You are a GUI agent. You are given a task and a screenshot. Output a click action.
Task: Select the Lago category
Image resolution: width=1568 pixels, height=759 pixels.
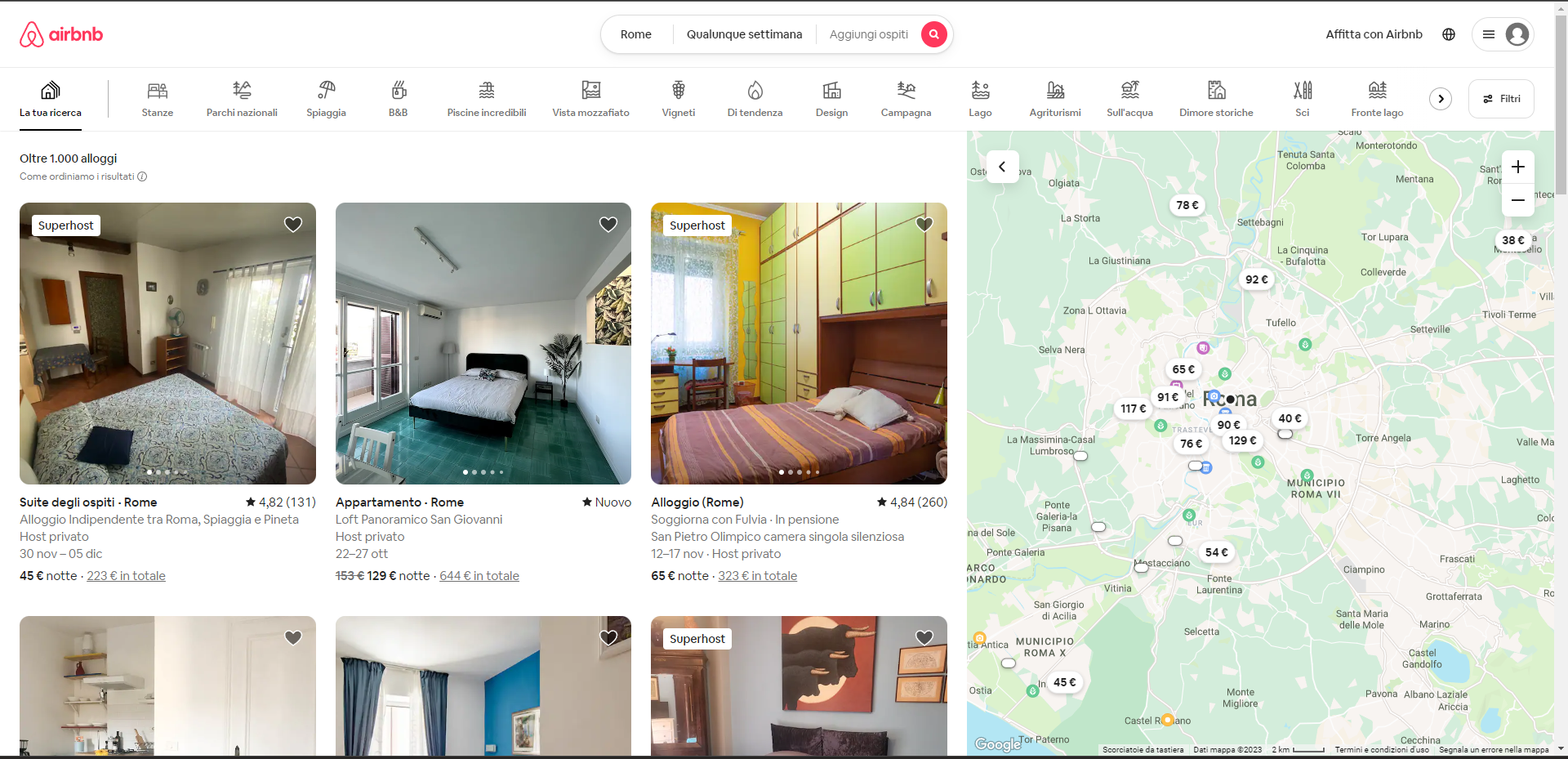click(980, 100)
